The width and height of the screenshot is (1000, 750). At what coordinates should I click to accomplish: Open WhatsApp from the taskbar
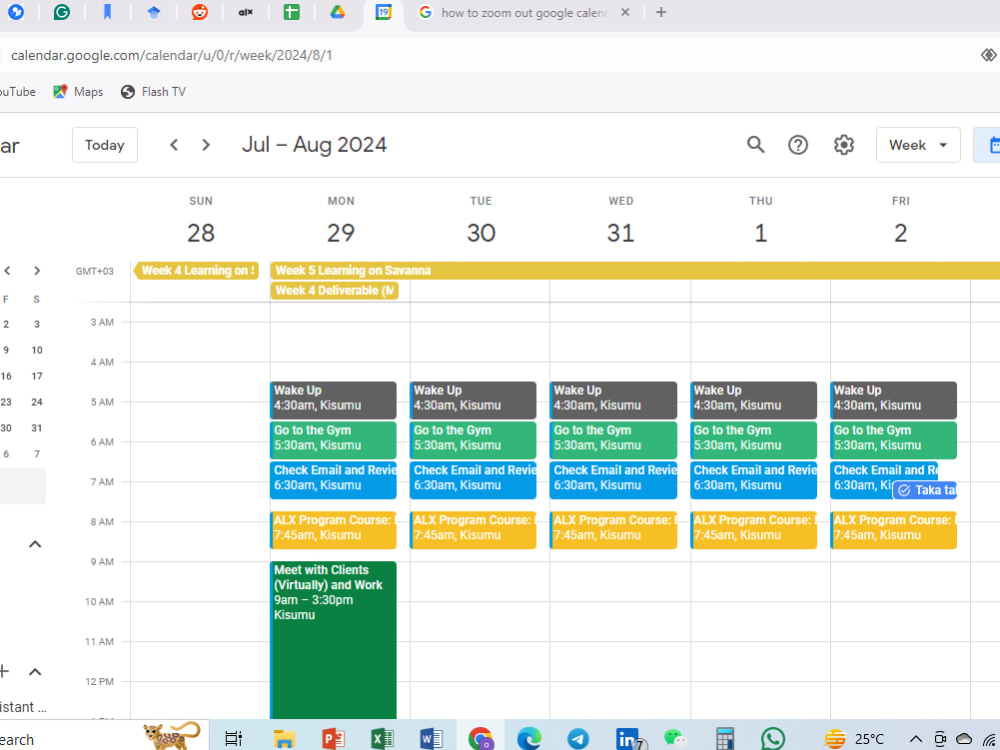772,739
